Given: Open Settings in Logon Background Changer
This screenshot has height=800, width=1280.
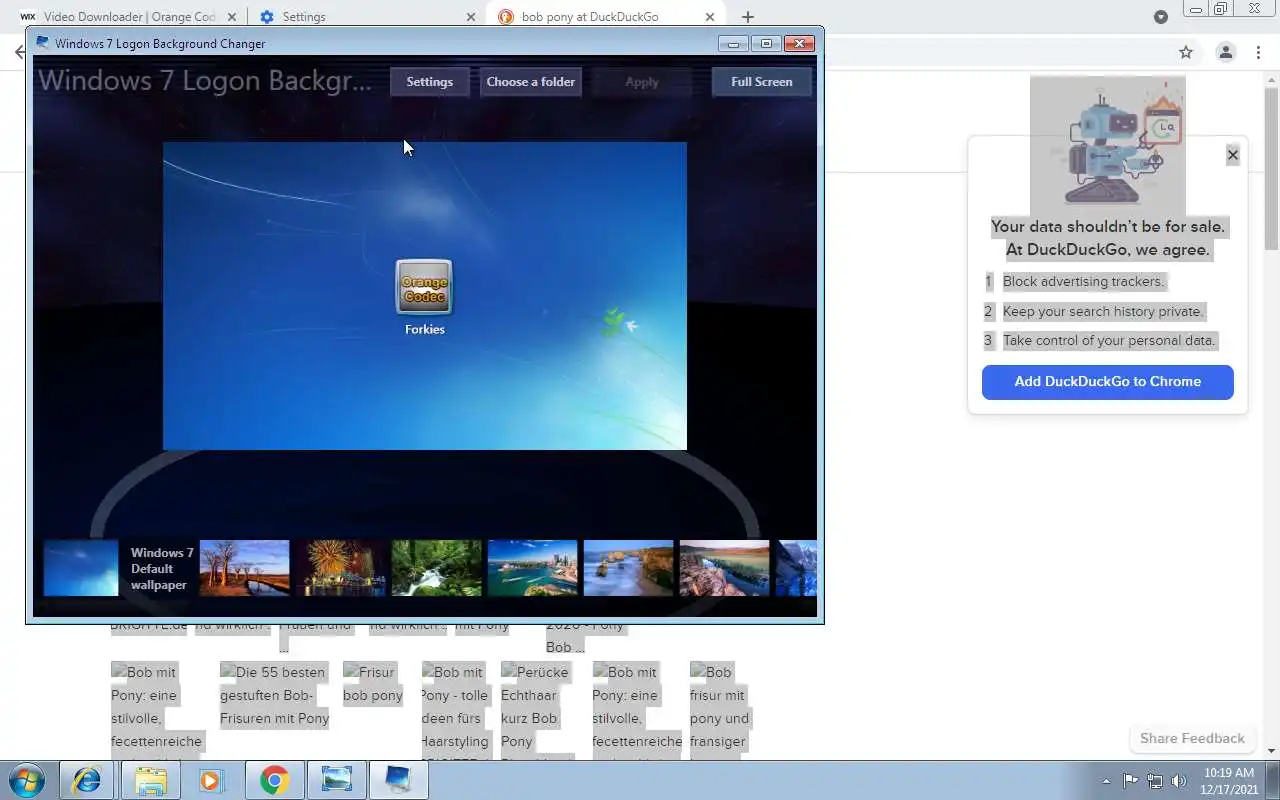Looking at the screenshot, I should click(x=429, y=82).
